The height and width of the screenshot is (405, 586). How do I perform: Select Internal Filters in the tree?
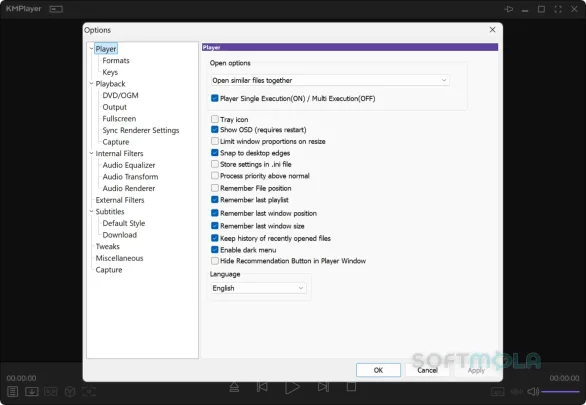coord(119,154)
